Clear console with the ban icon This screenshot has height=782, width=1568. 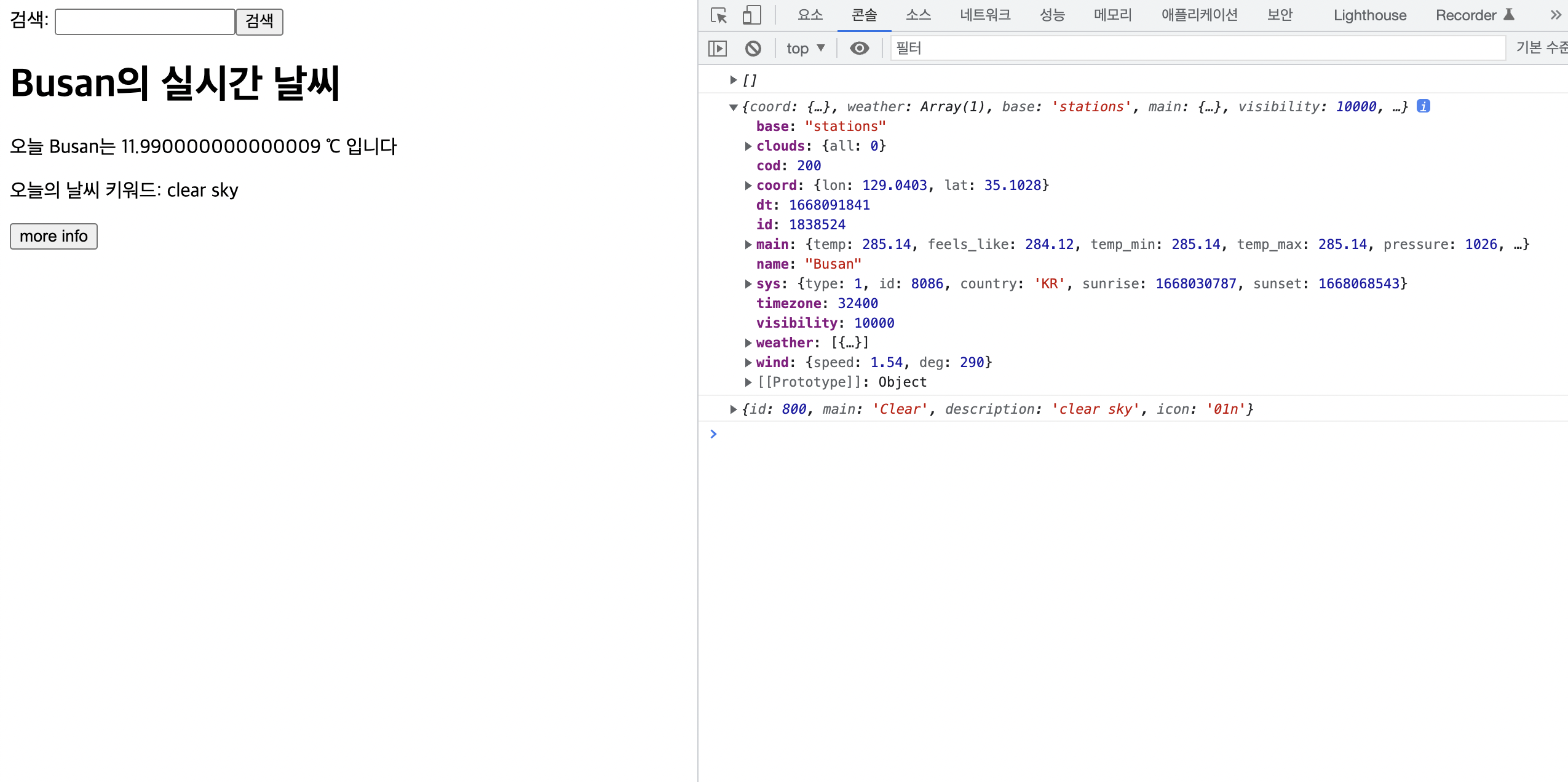[x=753, y=48]
